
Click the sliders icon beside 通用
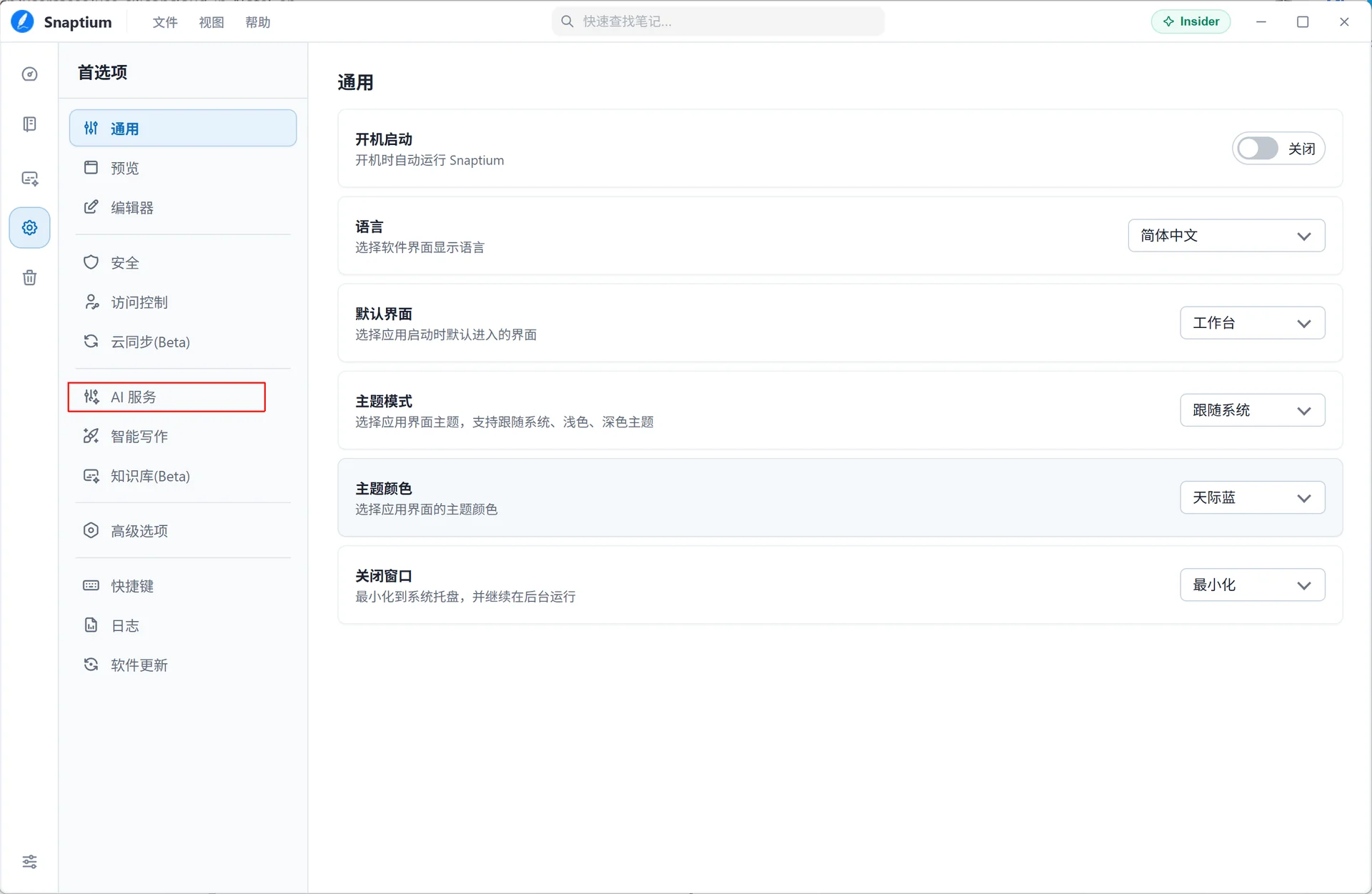(91, 128)
